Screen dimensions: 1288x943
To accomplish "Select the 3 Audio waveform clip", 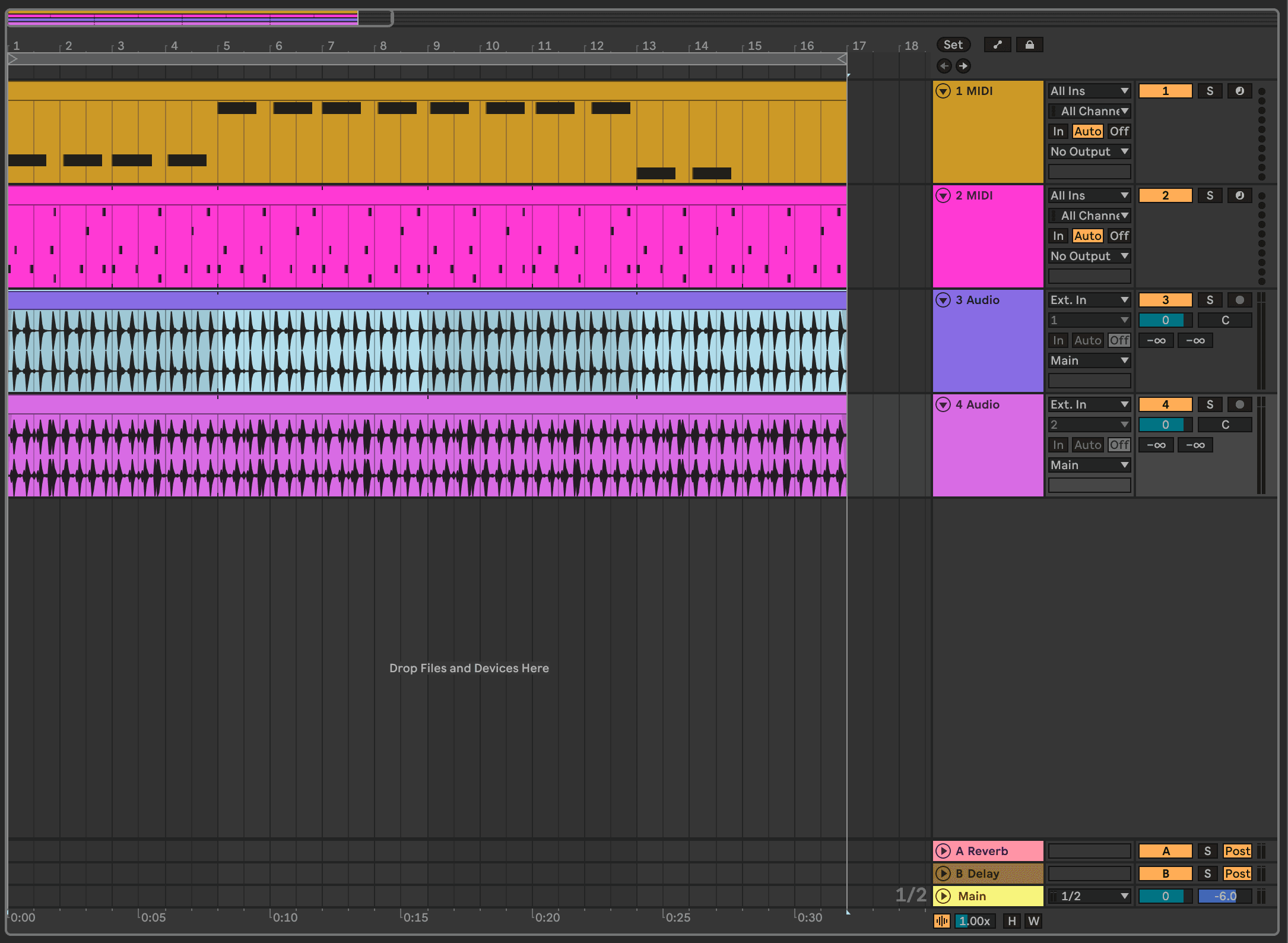I will [427, 351].
